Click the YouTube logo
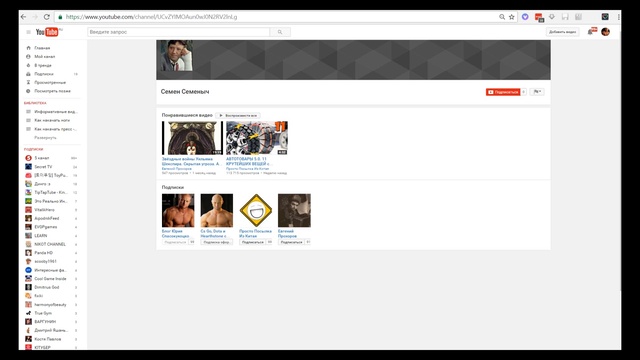 click(x=47, y=32)
